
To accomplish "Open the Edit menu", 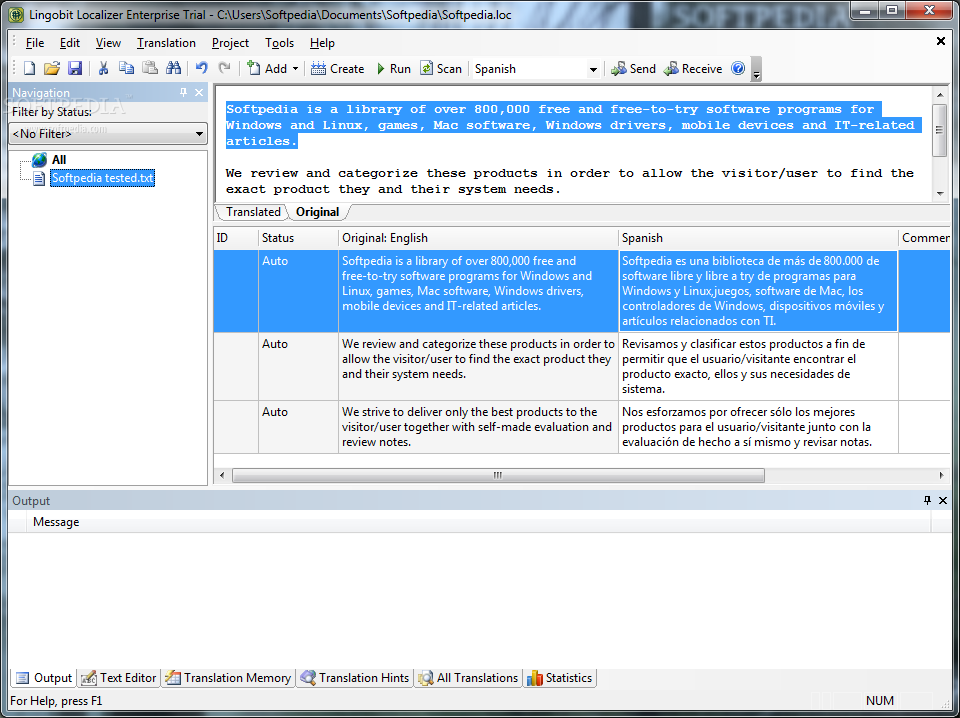I will click(x=70, y=43).
